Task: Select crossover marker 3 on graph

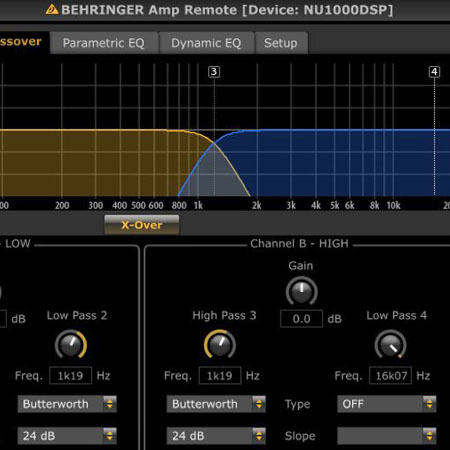Action: coord(214,72)
